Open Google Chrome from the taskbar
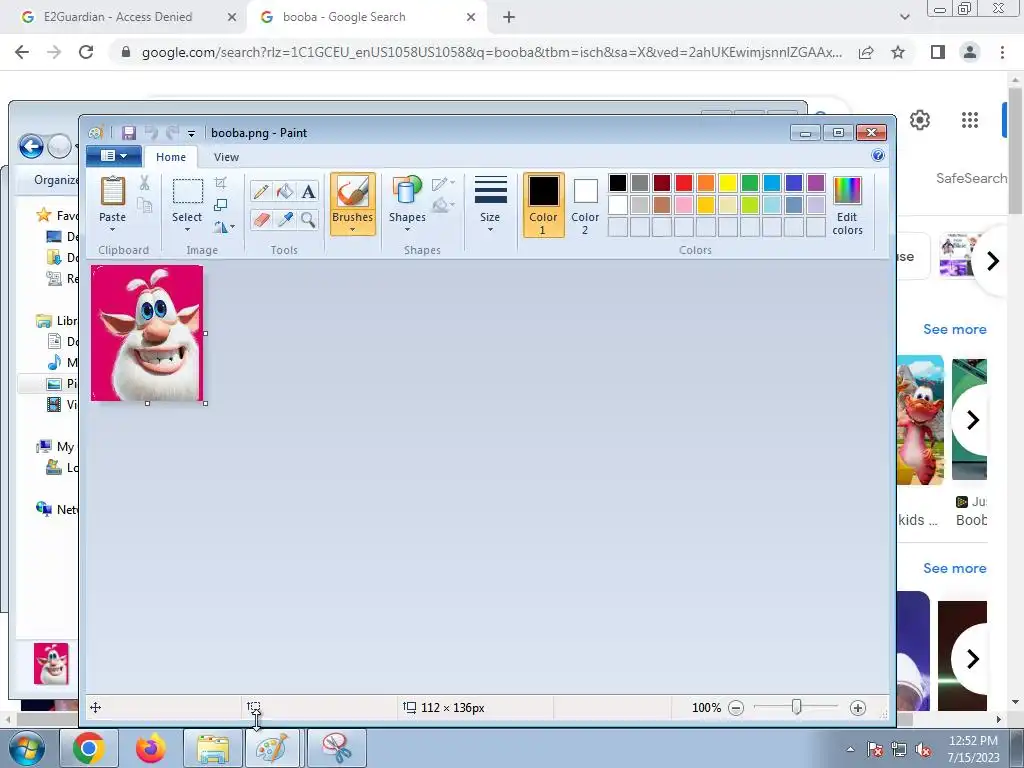1024x768 pixels. pyautogui.click(x=89, y=748)
